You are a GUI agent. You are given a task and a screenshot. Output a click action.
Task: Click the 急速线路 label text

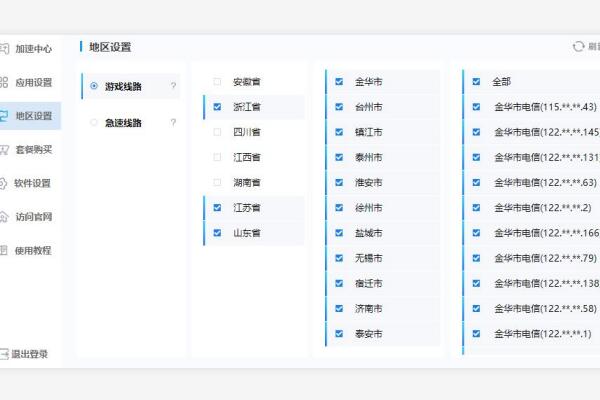123,123
